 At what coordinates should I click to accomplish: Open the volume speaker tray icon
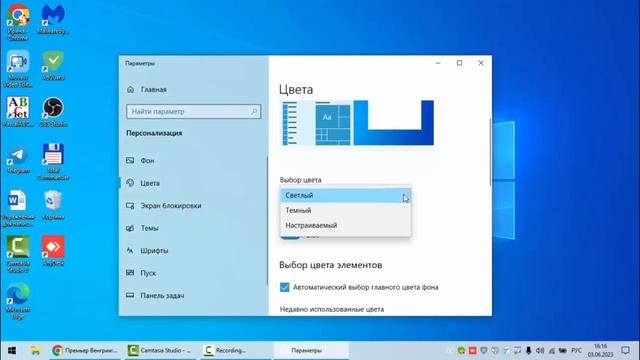(x=540, y=351)
